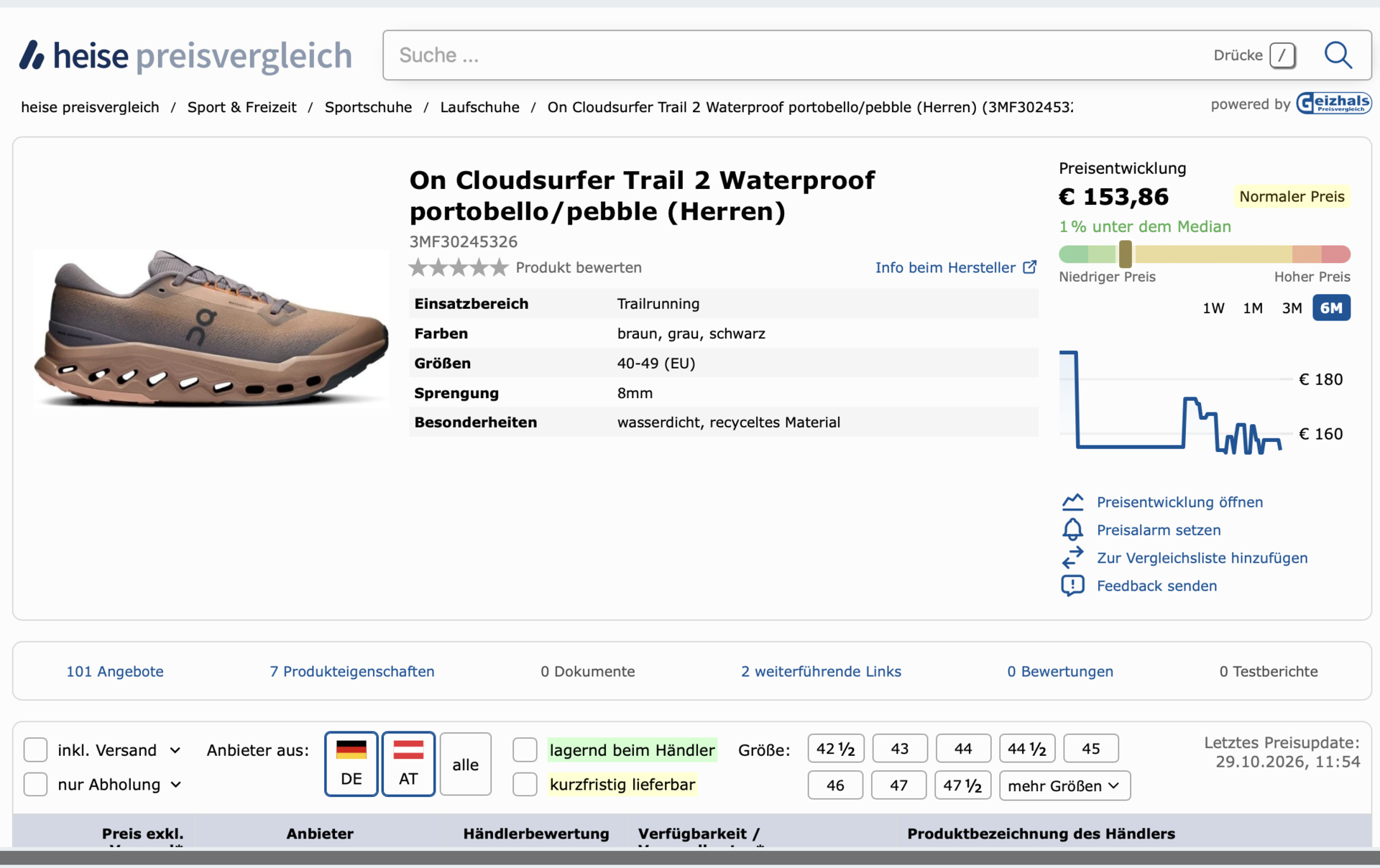The image size is (1380, 868).
Task: Click Zur Vergleichsliste hinzufügen link
Action: (1202, 558)
